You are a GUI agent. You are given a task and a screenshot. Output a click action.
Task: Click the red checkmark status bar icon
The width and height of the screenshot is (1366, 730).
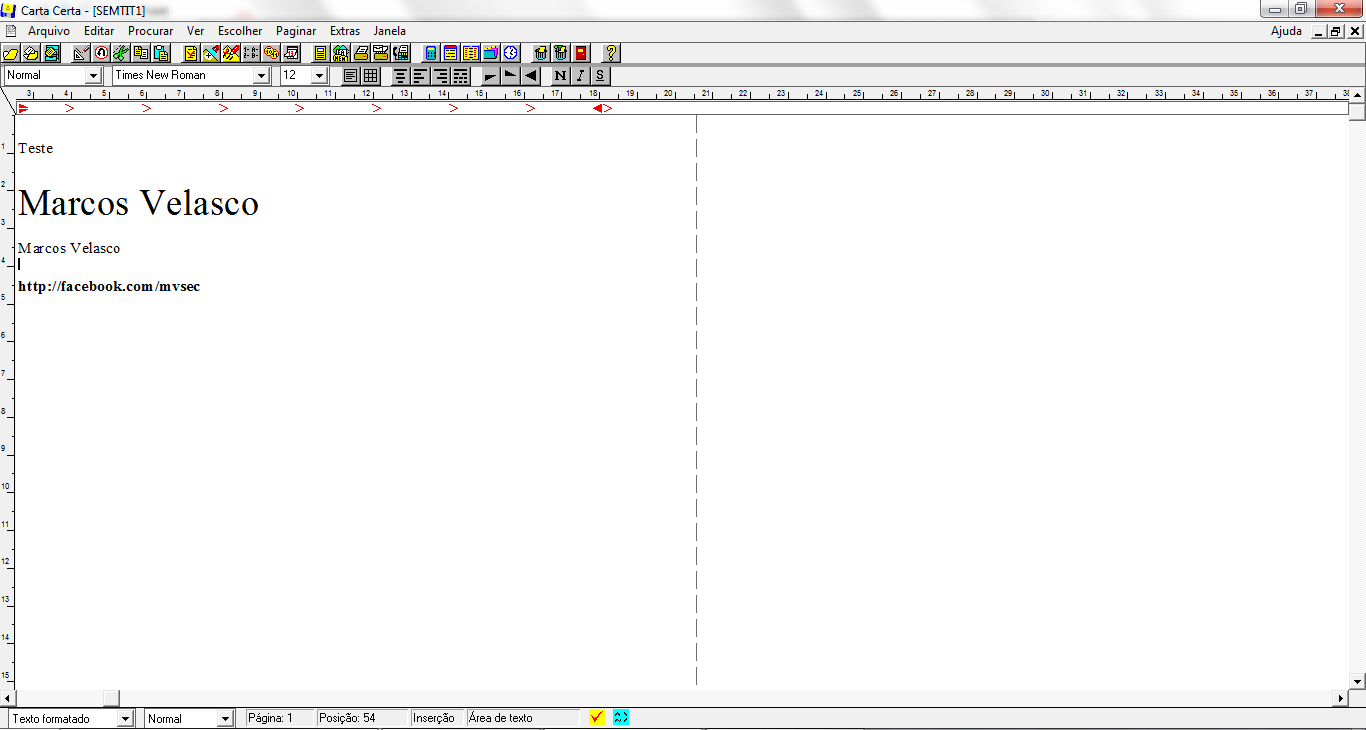(x=597, y=717)
